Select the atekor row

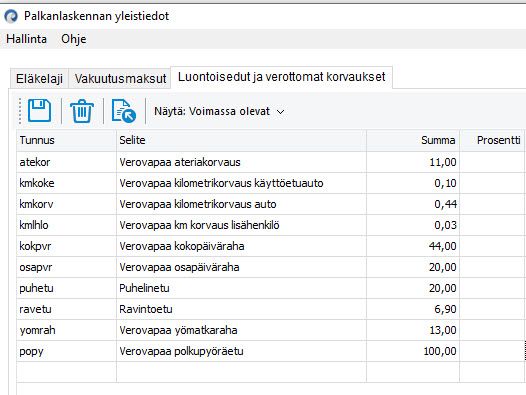[x=270, y=162]
